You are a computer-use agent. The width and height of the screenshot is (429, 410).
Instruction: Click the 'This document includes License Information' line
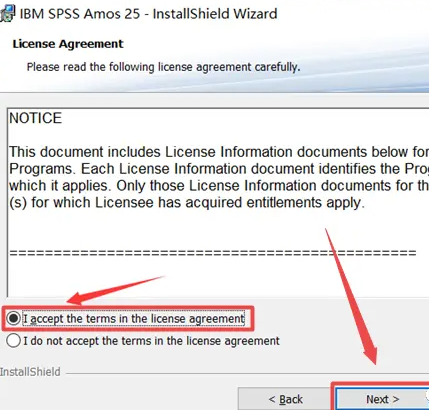[x=219, y=152]
